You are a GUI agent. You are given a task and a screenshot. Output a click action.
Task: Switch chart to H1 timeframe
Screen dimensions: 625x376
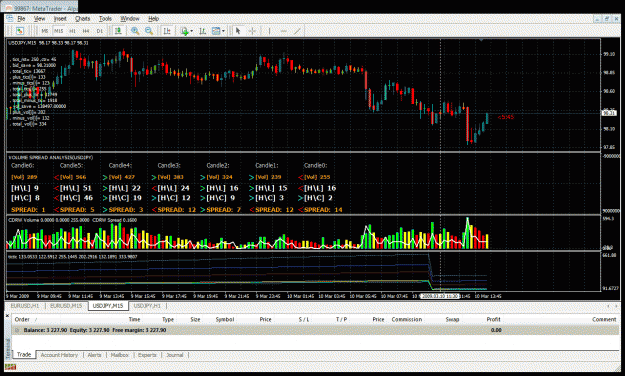[73, 31]
